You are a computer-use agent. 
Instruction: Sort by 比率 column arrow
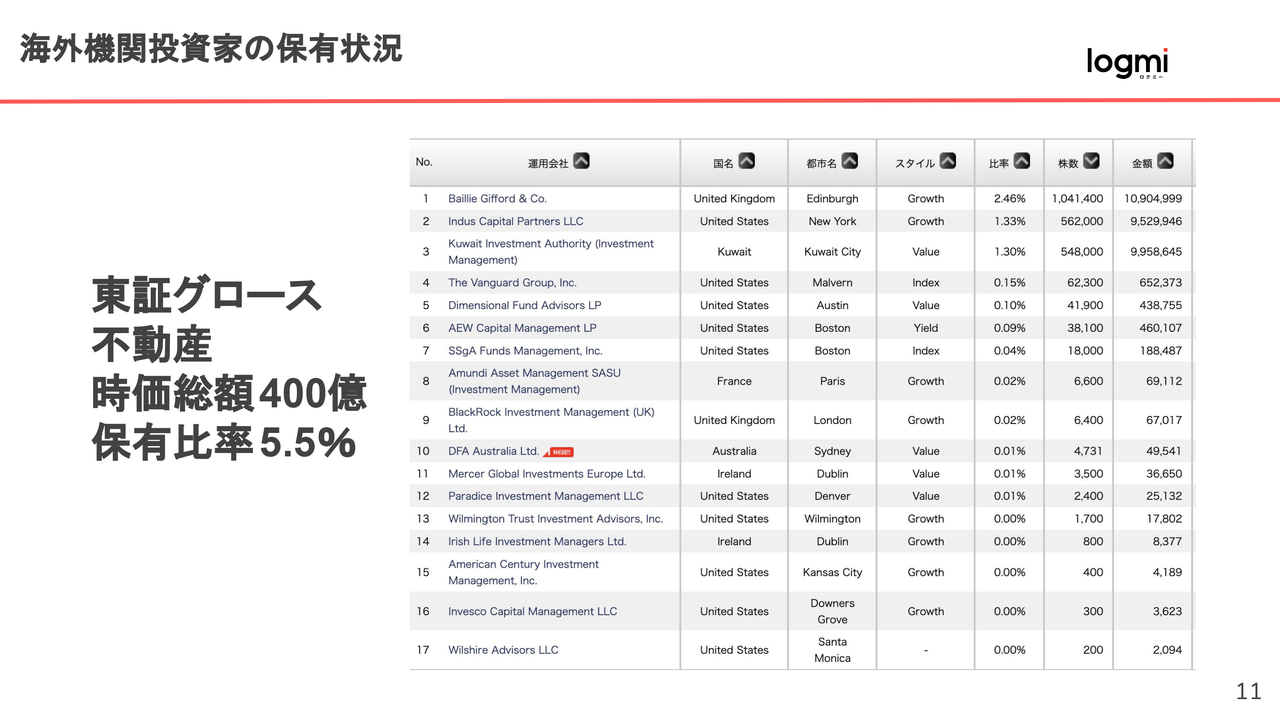point(1022,161)
